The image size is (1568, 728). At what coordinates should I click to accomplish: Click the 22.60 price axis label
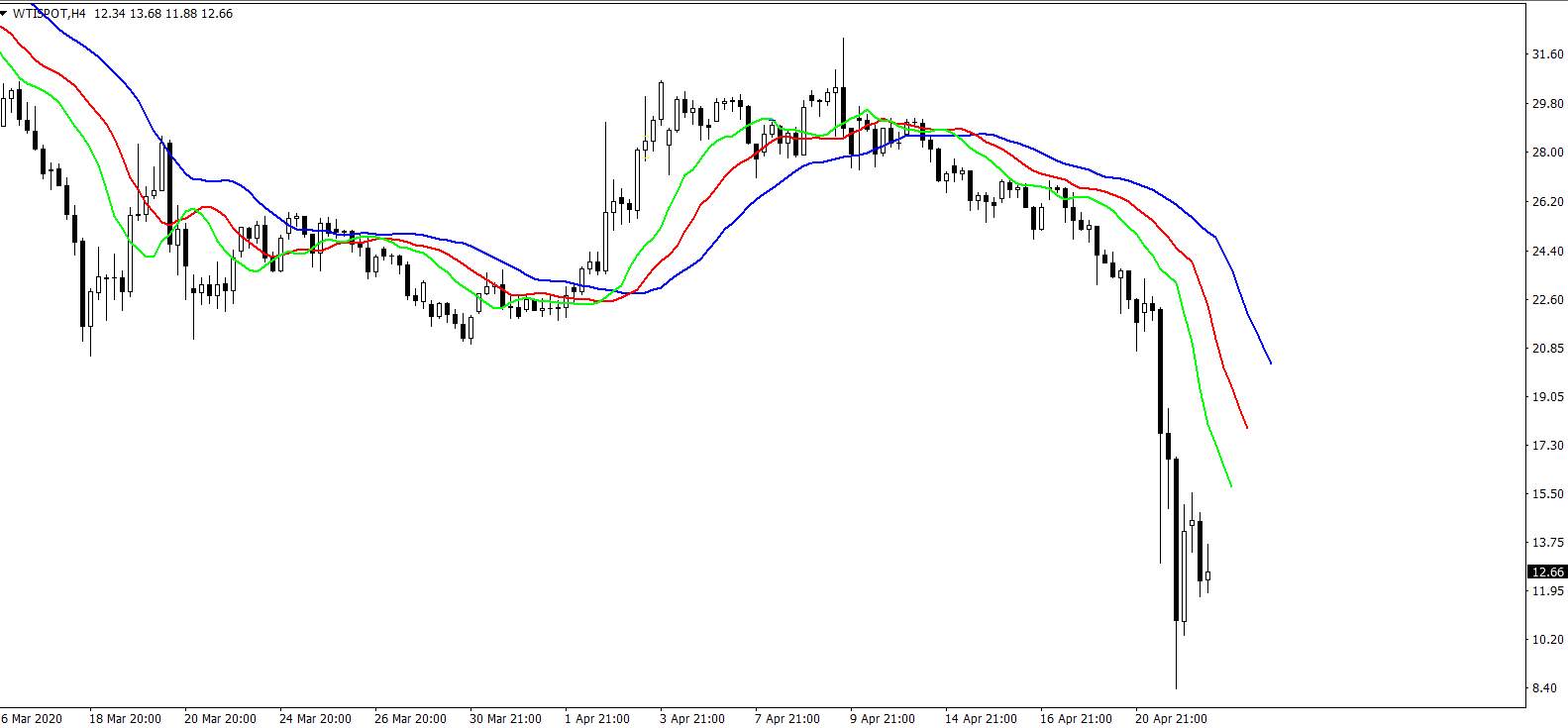click(x=1547, y=299)
